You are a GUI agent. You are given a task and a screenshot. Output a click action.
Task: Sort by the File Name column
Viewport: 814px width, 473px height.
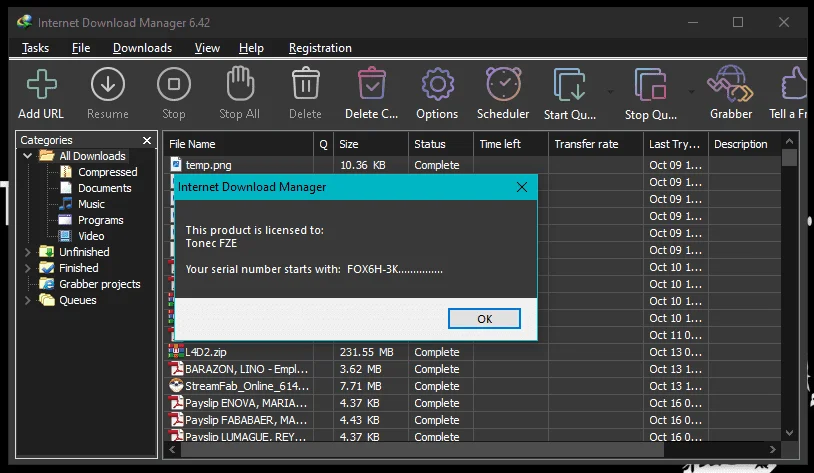pos(238,144)
